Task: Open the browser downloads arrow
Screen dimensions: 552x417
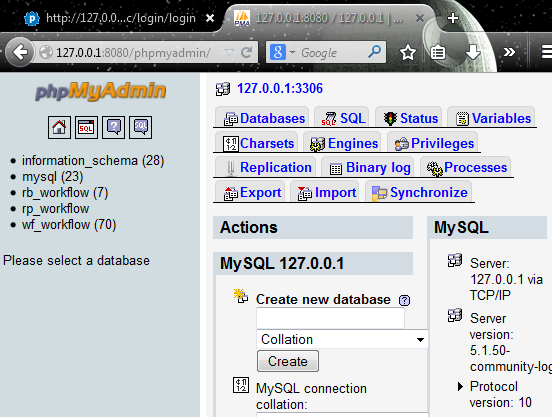Action: [x=472, y=52]
